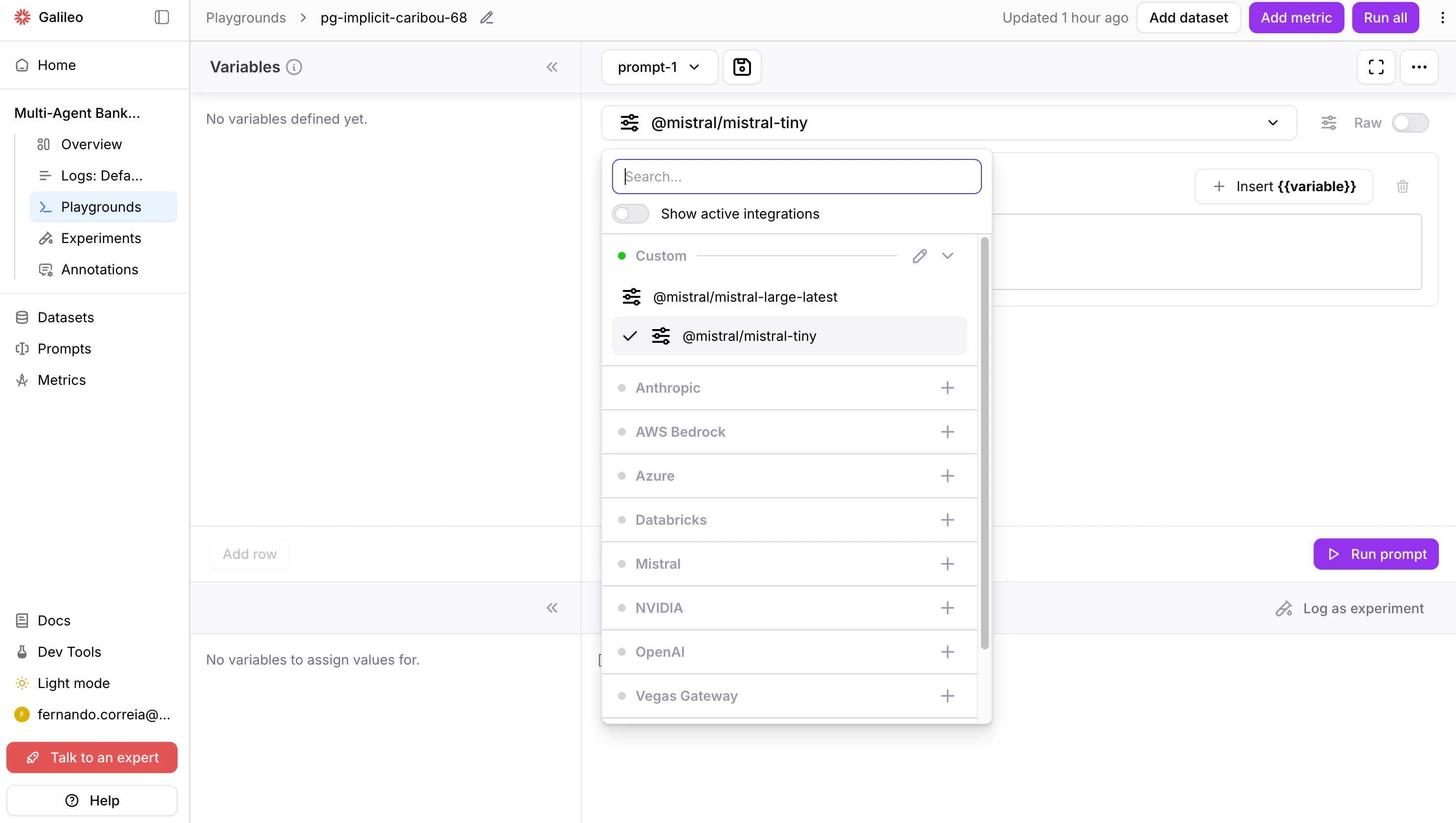Click inside the integration search field

(x=796, y=177)
